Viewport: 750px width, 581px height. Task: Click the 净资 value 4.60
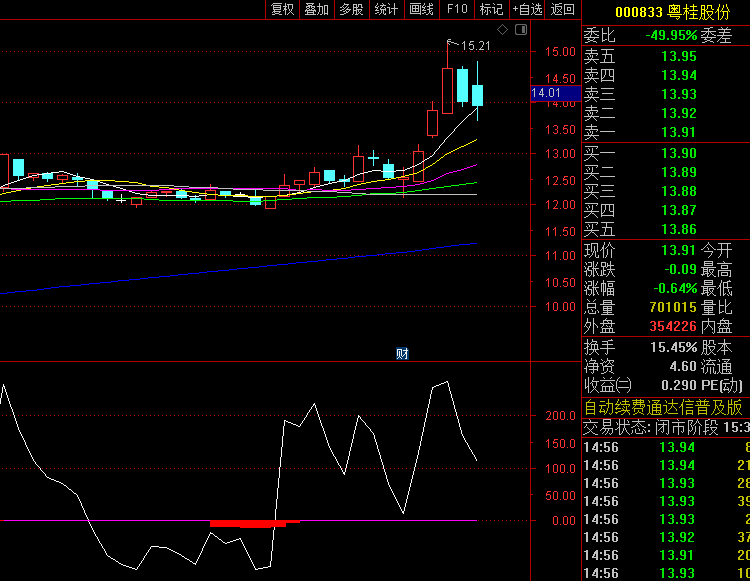(683, 366)
